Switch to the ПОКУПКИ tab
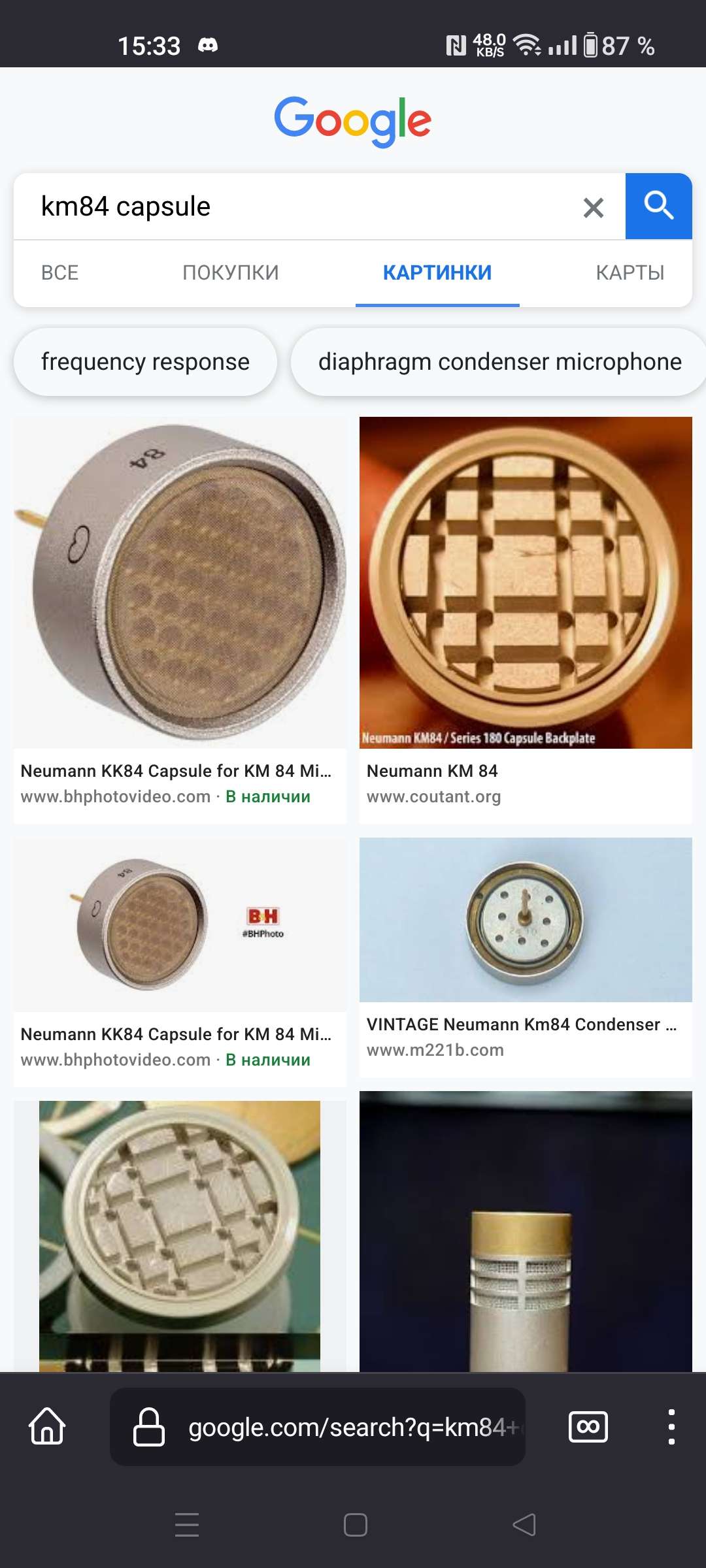 tap(231, 272)
